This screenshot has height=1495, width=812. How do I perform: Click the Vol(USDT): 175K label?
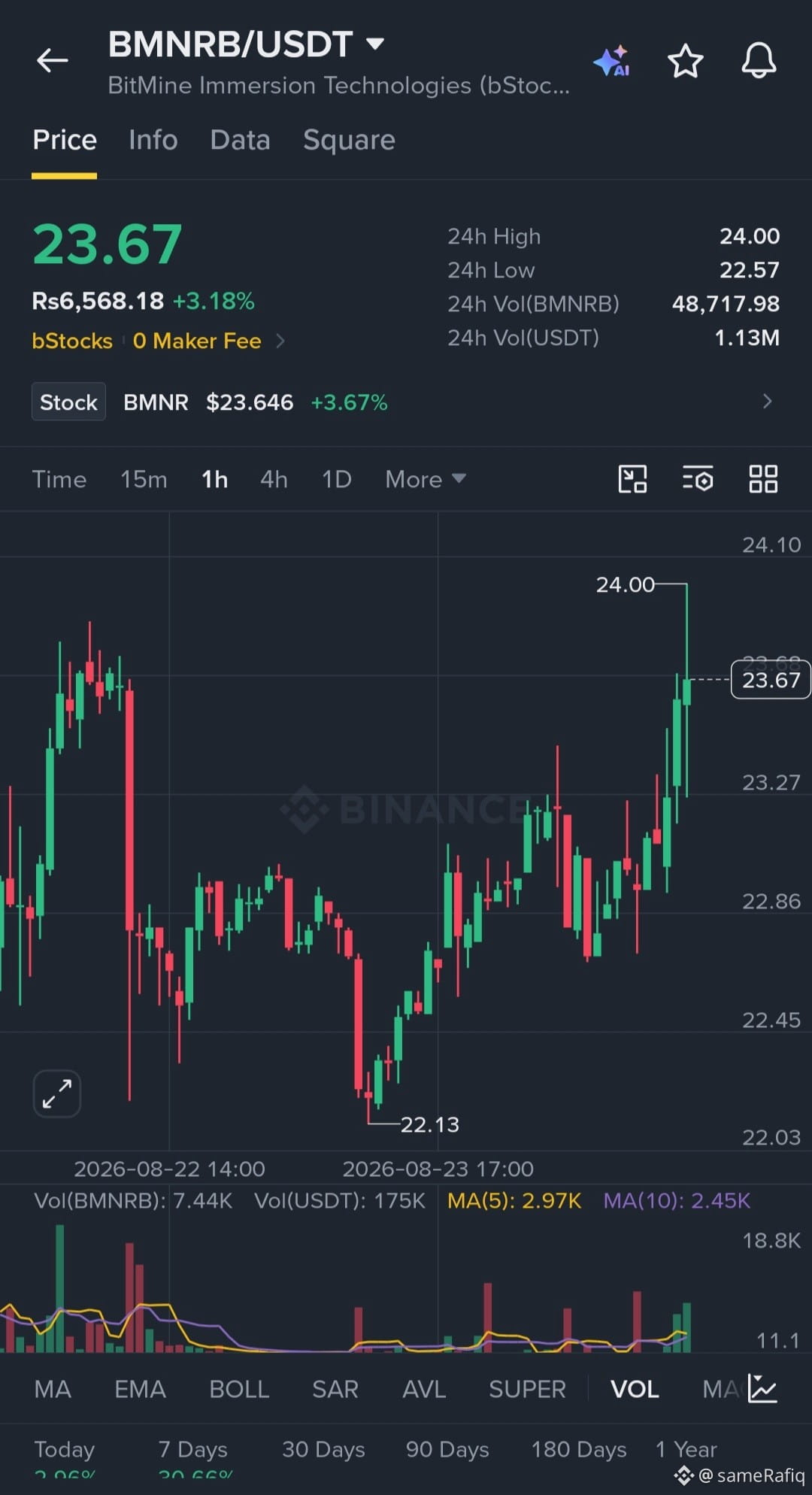[340, 1200]
